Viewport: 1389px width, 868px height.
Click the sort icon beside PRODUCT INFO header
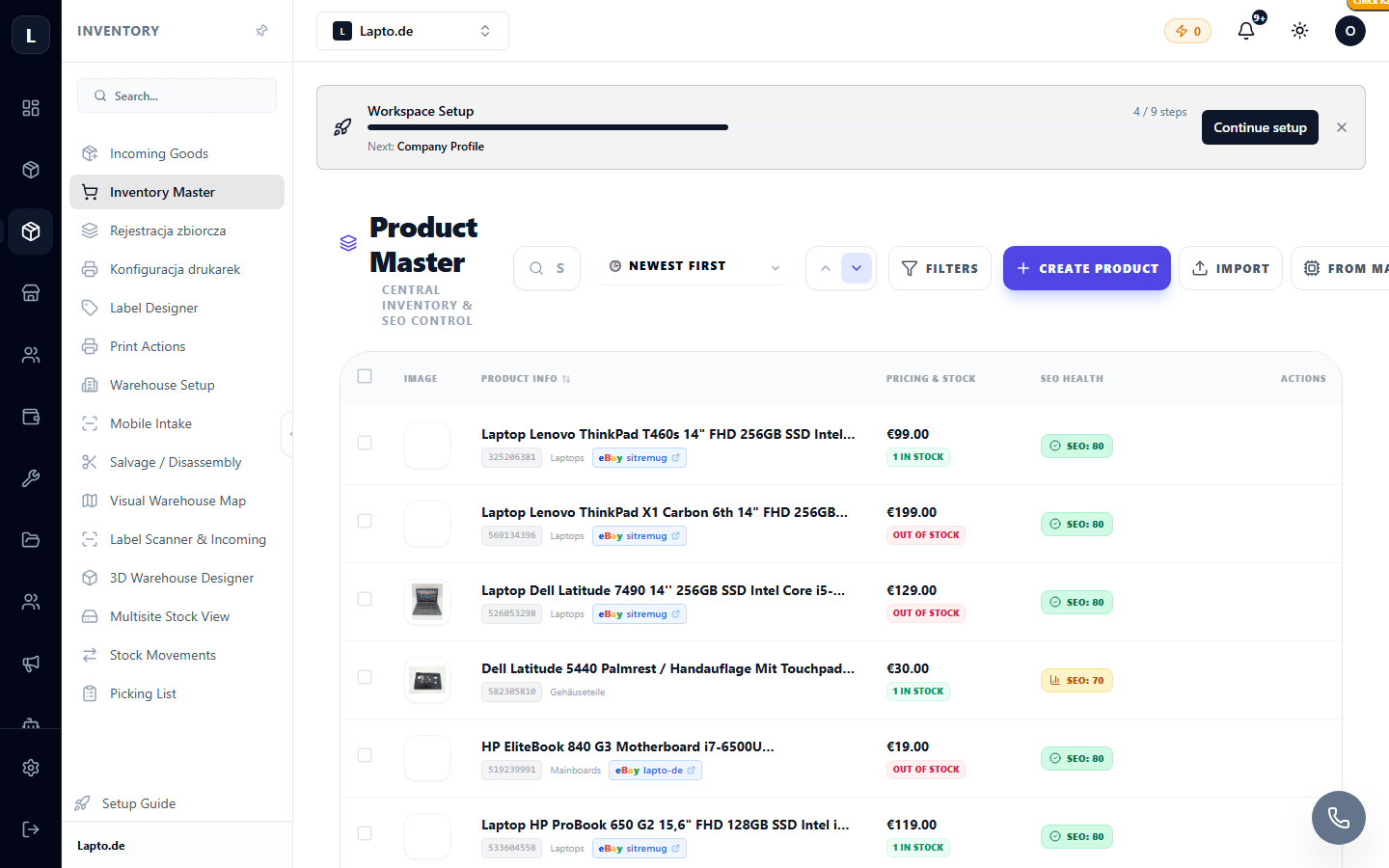[x=566, y=379]
